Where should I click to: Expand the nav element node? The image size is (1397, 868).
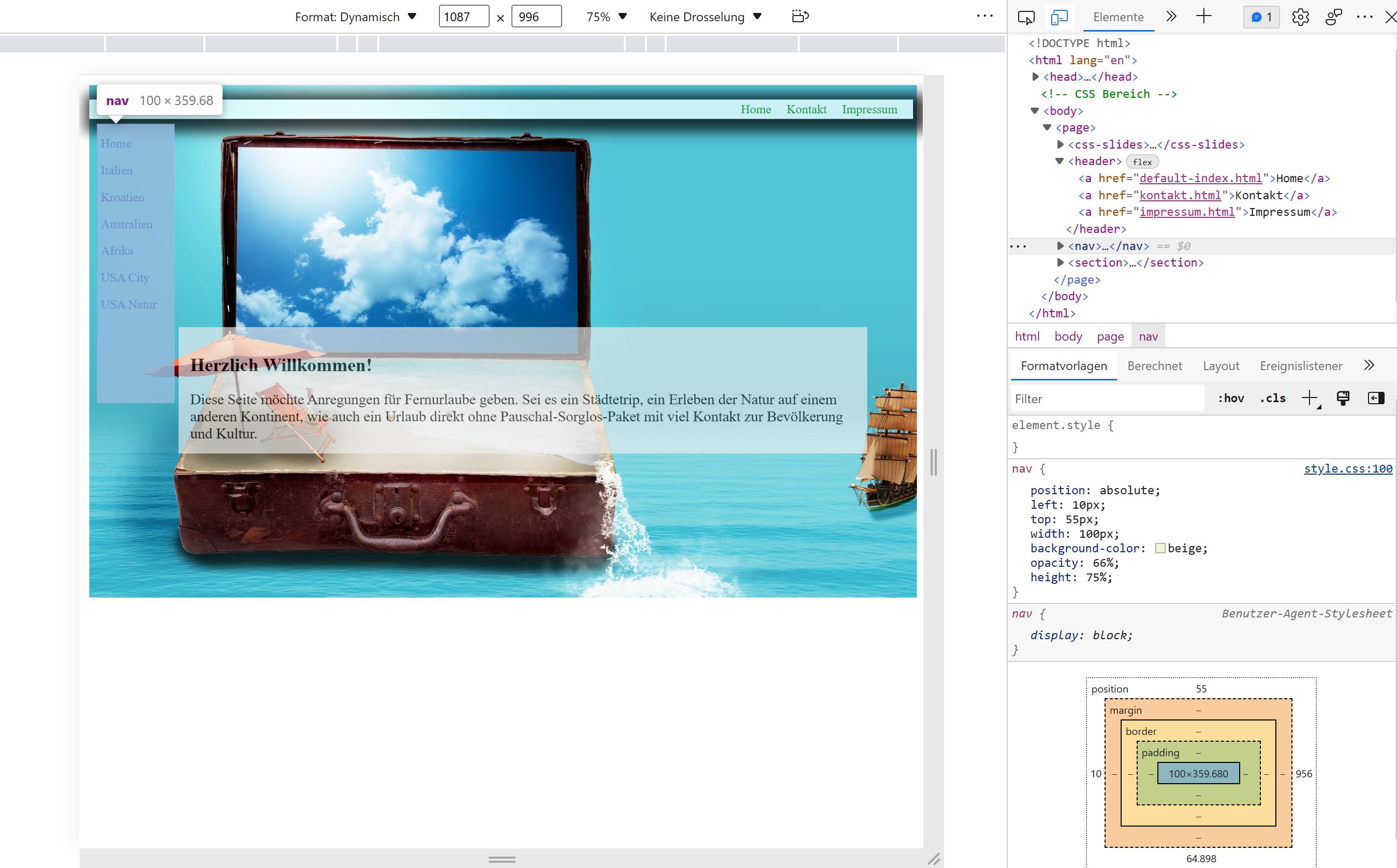(x=1060, y=246)
